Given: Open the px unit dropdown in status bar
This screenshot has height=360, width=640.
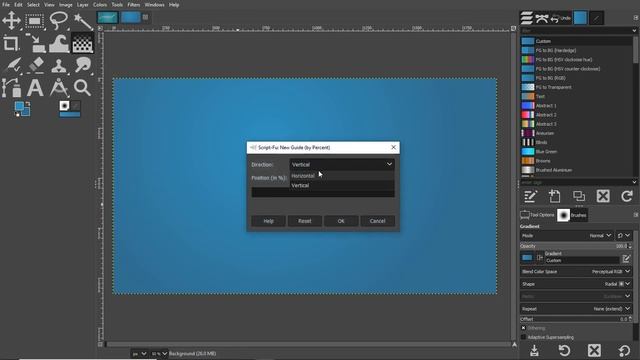Looking at the screenshot, I should click(x=139, y=353).
